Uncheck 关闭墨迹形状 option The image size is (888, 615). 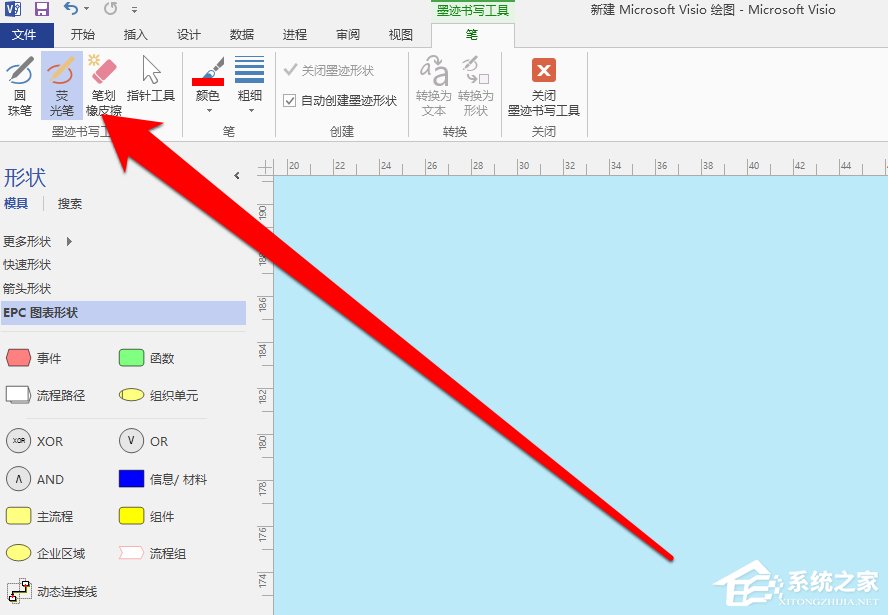coord(289,70)
